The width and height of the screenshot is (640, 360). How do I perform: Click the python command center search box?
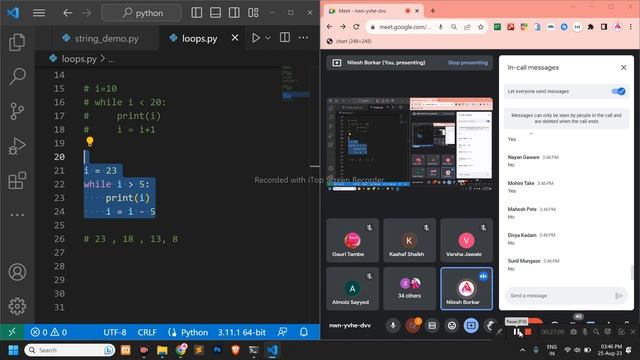click(142, 13)
